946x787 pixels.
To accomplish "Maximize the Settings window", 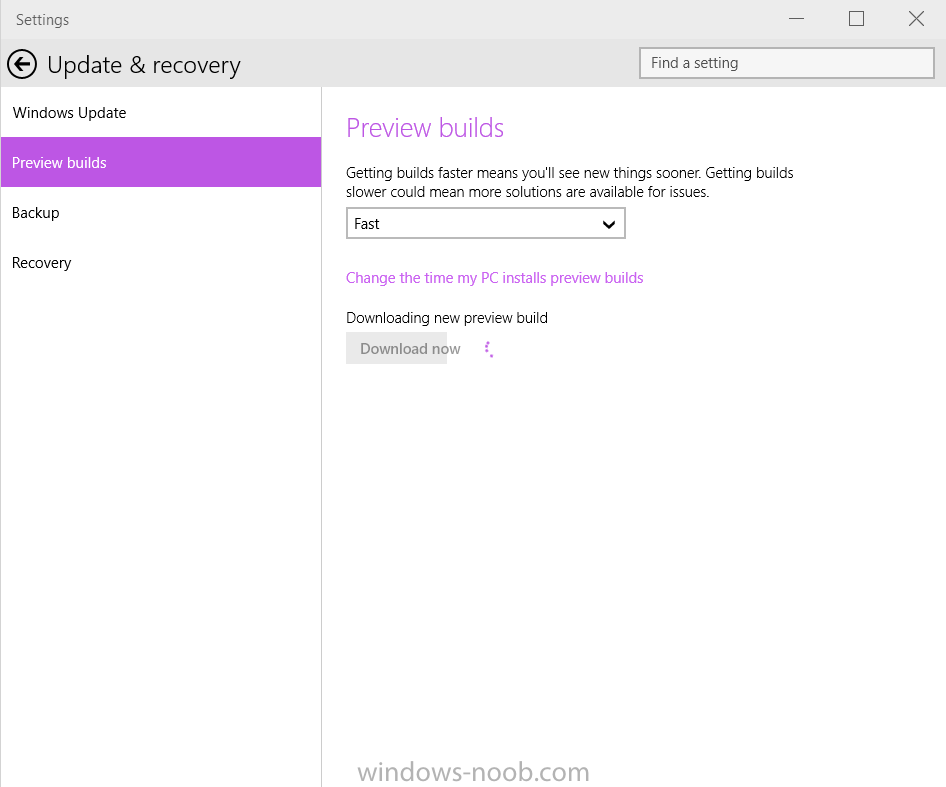I will (856, 19).
